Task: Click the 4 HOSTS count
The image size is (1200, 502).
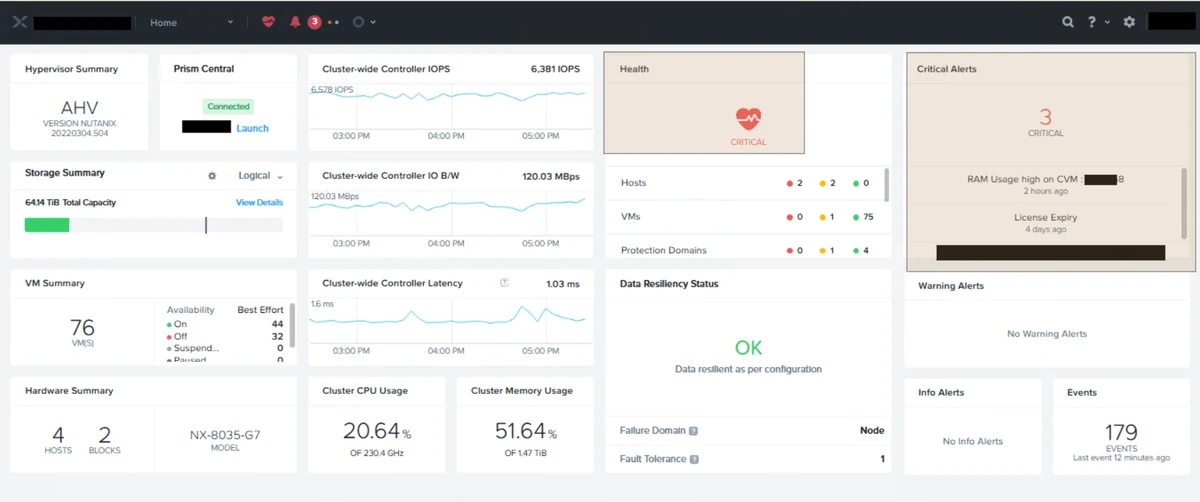Action: [x=58, y=439]
